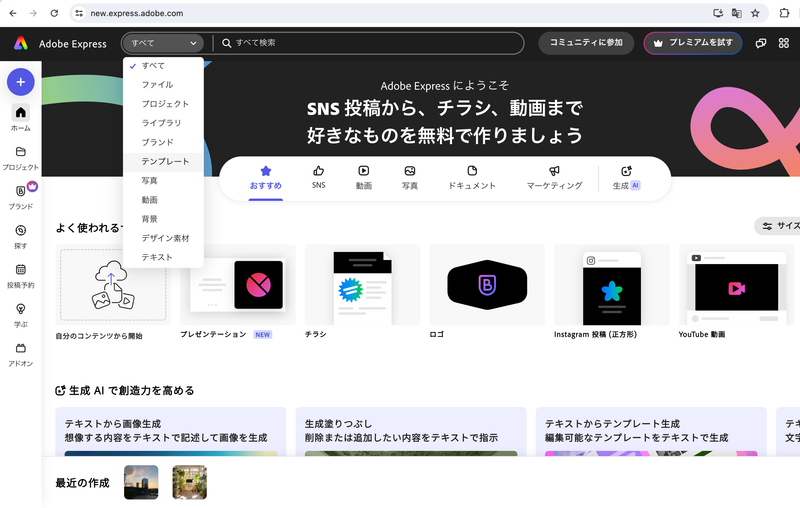Image resolution: width=800 pixels, height=508 pixels.
Task: Click the コミュニティに参加 button
Action: tap(586, 43)
